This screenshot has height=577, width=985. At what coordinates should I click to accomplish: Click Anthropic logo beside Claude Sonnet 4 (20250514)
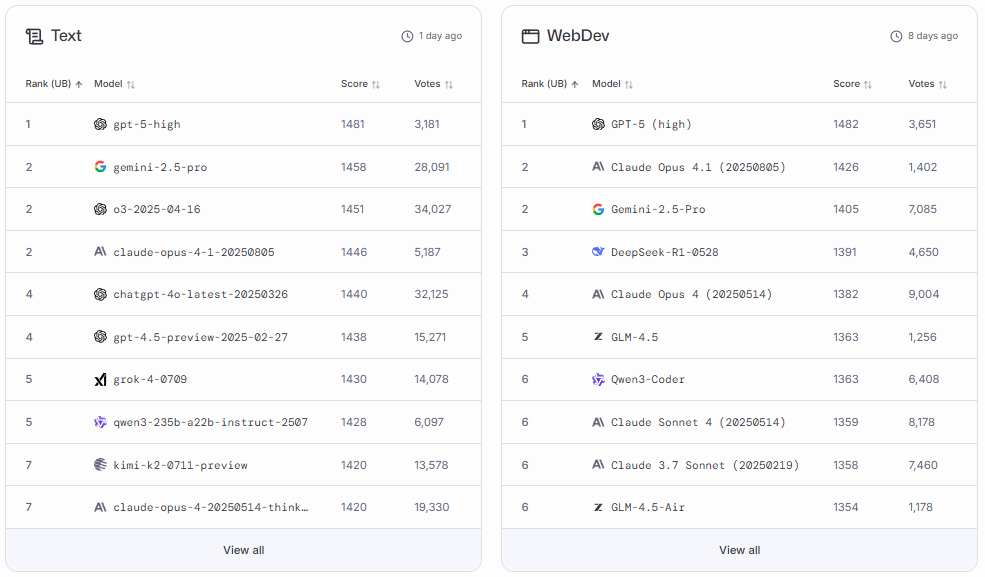pos(598,422)
